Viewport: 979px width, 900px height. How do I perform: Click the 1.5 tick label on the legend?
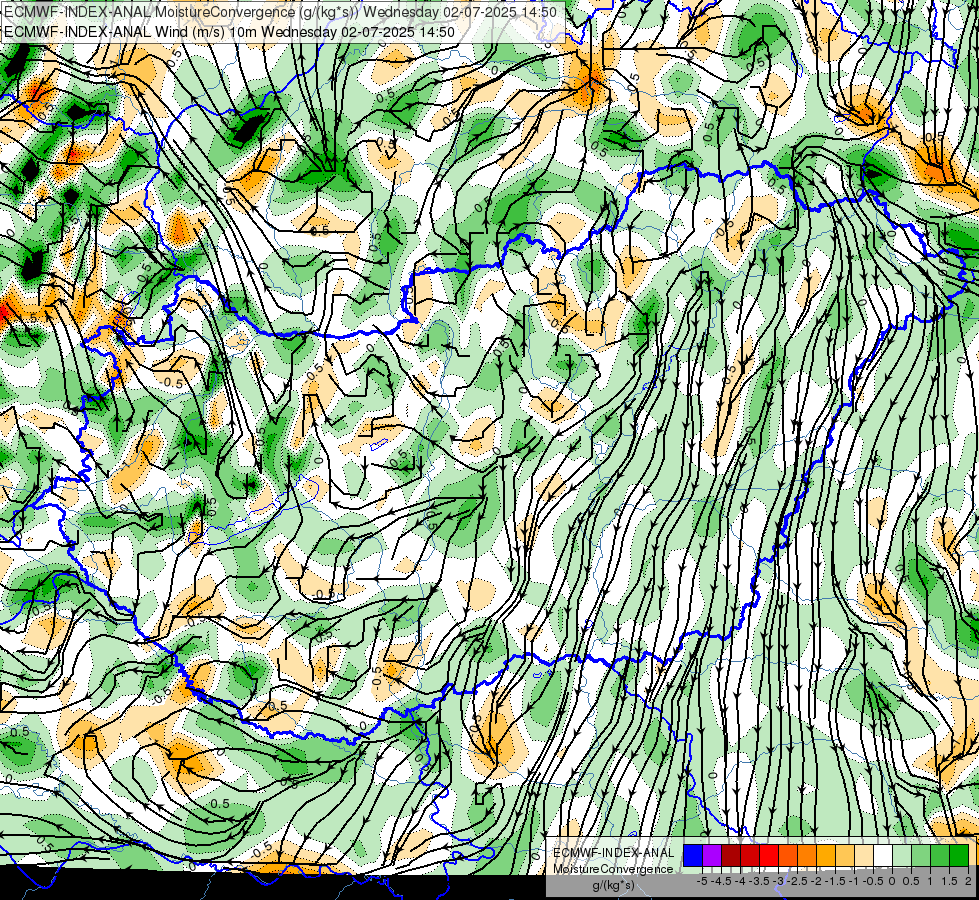[x=949, y=881]
